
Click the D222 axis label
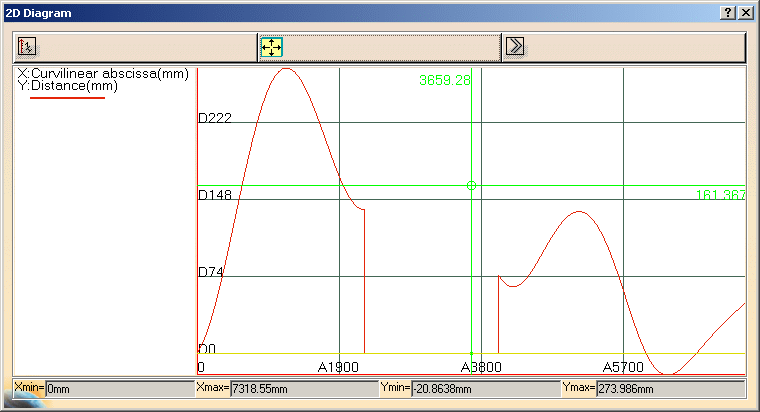pyautogui.click(x=215, y=118)
